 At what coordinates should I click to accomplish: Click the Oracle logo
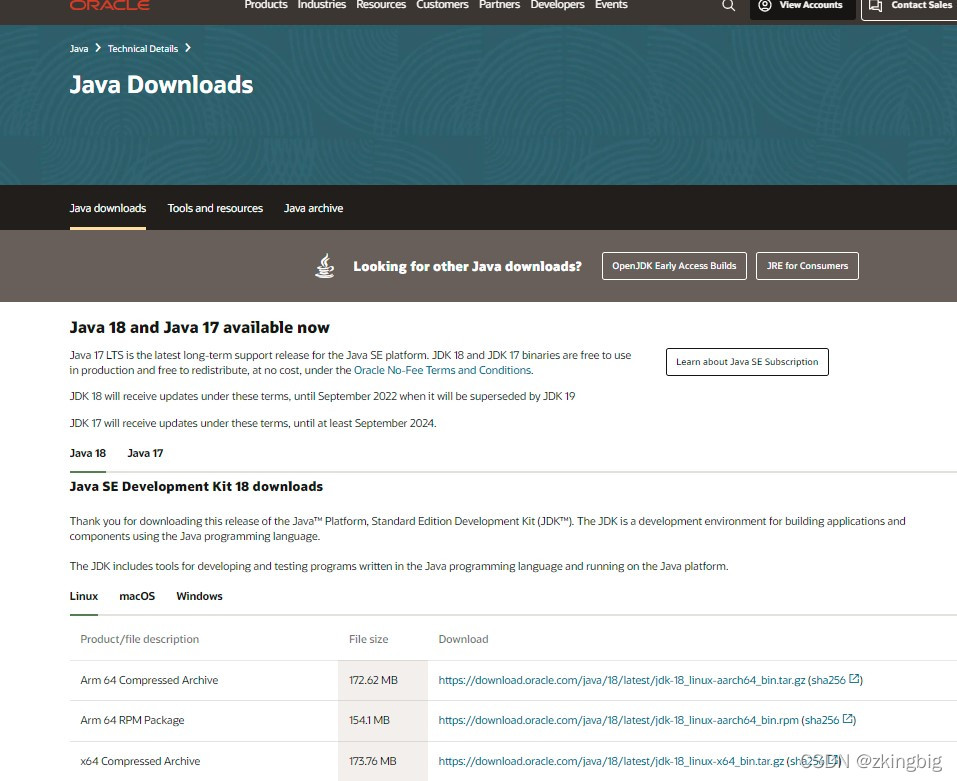tap(110, 5)
